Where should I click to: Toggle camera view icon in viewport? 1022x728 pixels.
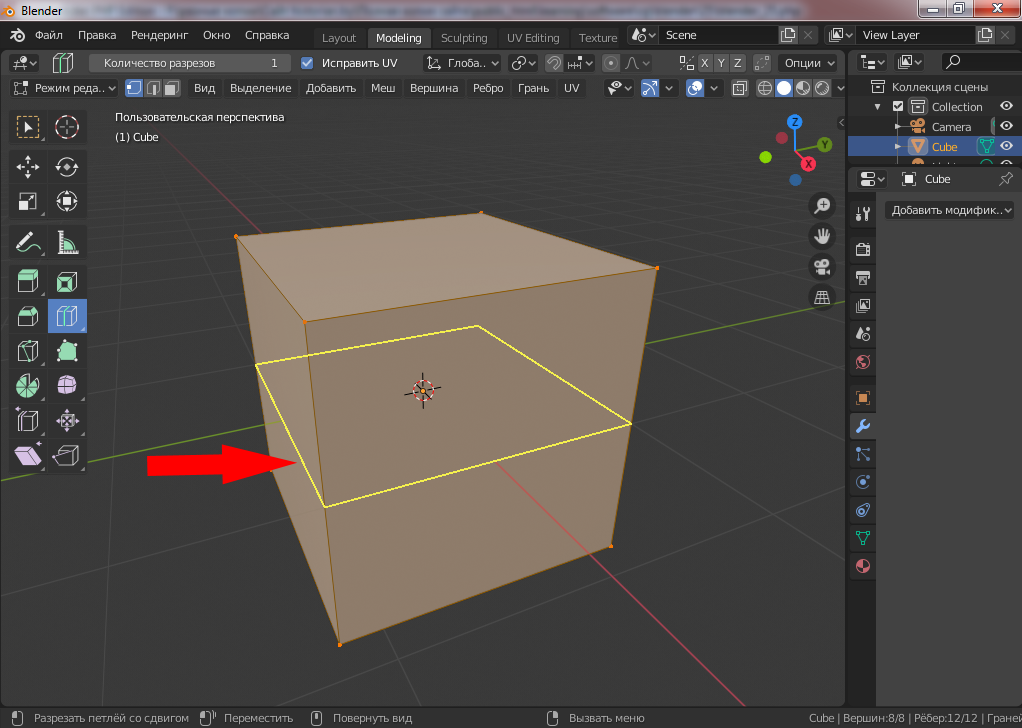[822, 267]
